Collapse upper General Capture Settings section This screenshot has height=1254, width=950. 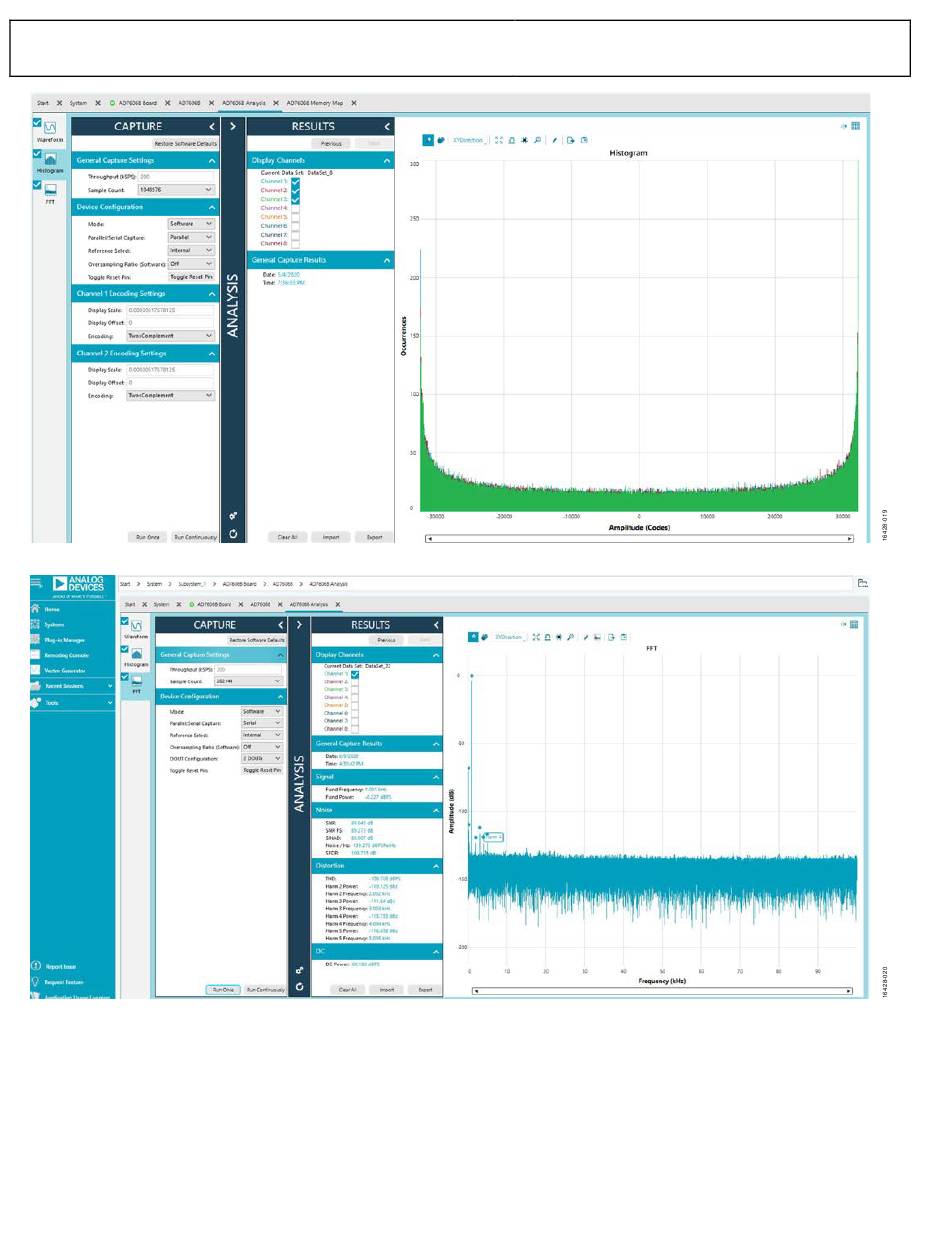(212, 160)
